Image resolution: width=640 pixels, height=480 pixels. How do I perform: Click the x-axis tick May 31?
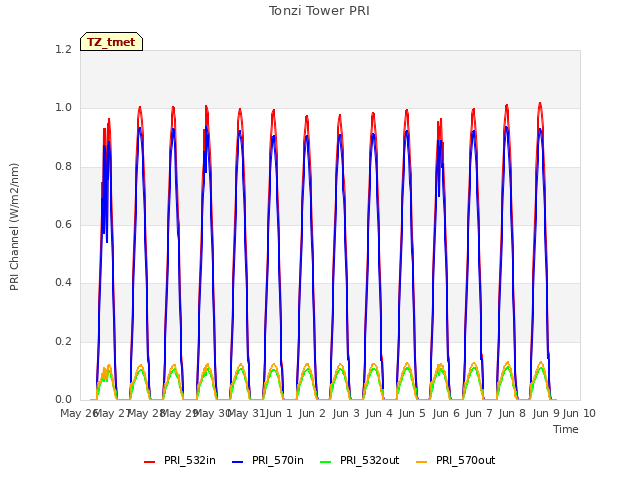point(246,413)
